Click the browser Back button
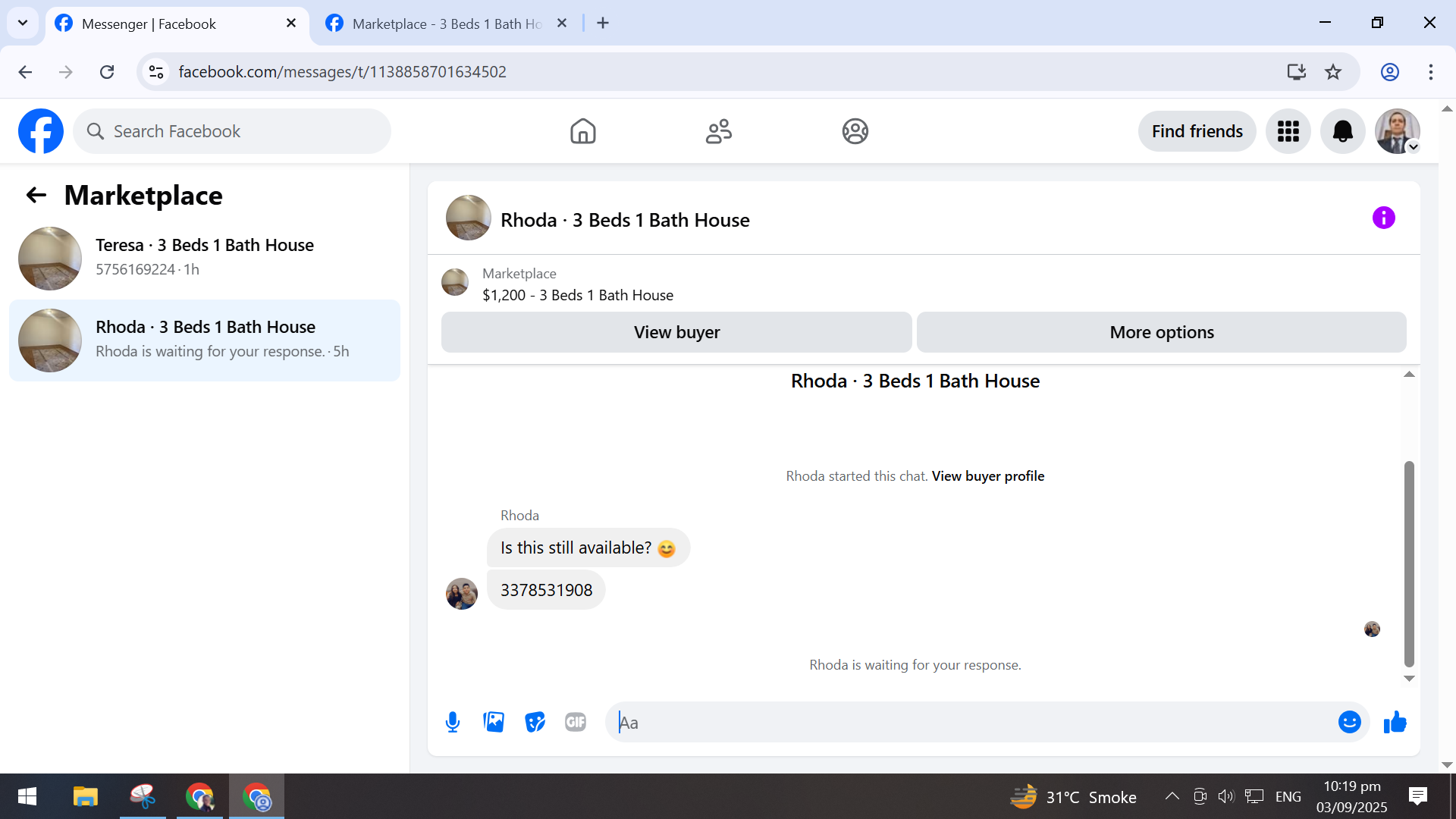The image size is (1456, 819). coord(25,72)
